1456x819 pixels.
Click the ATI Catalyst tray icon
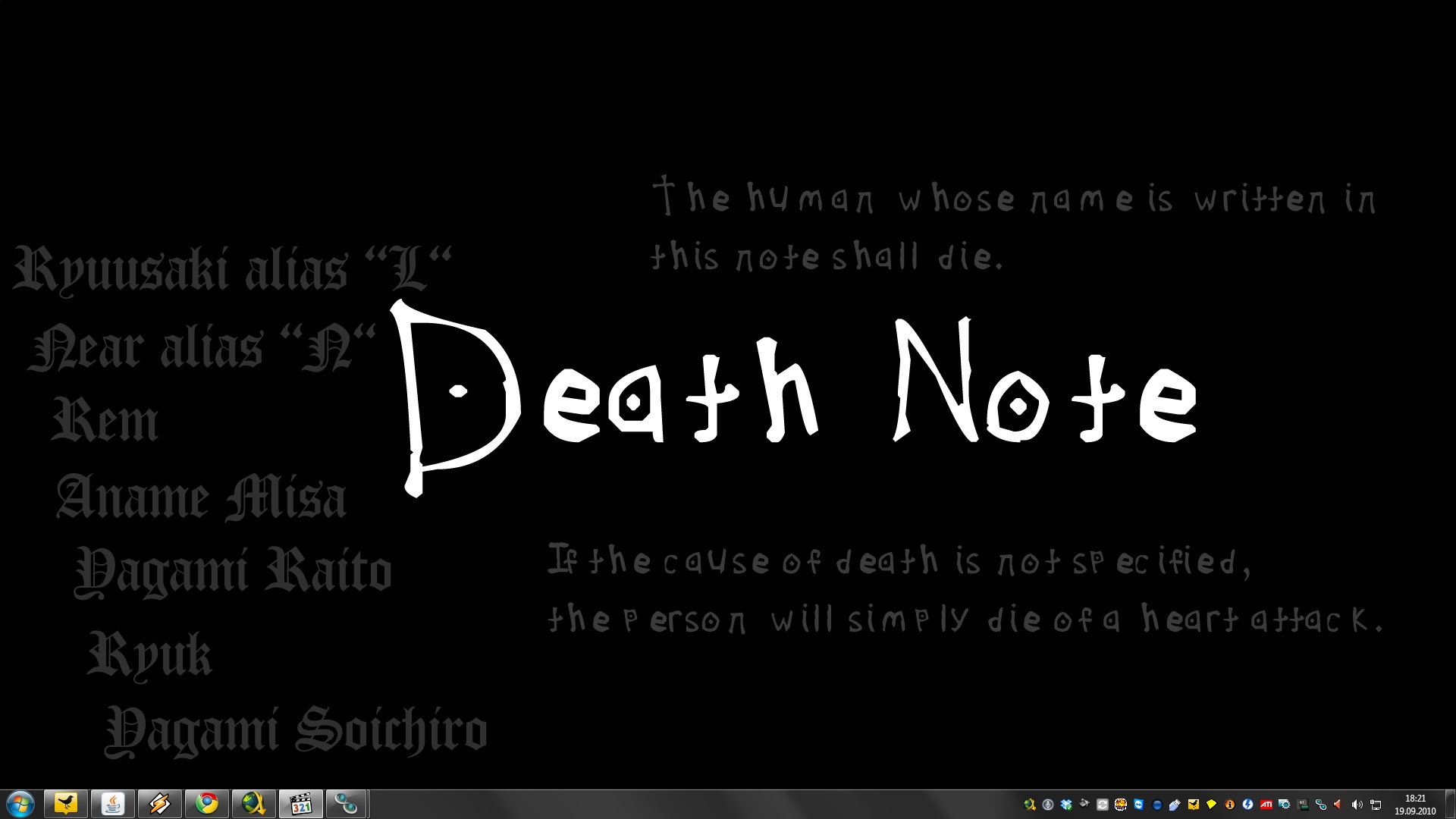(x=1266, y=805)
